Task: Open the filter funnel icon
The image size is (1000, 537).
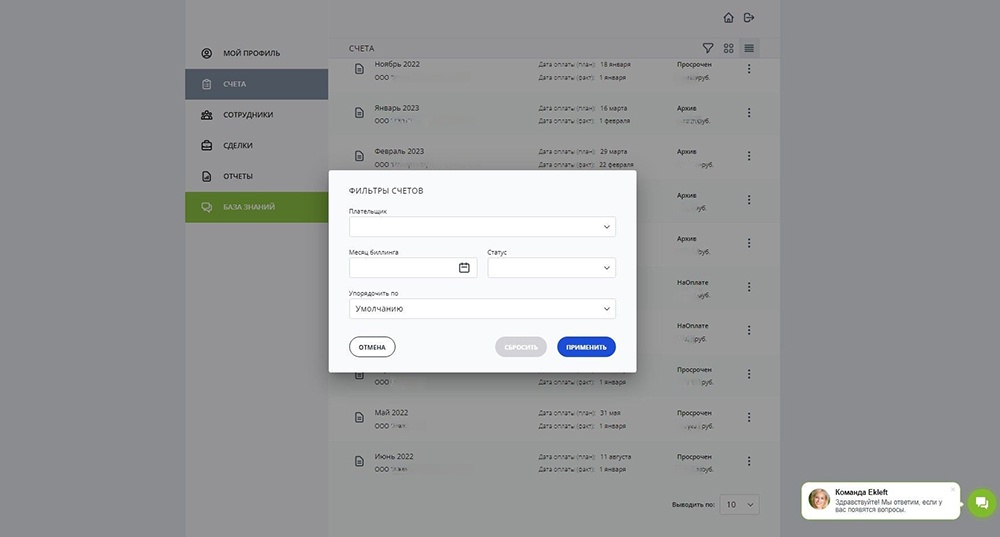Action: point(708,48)
